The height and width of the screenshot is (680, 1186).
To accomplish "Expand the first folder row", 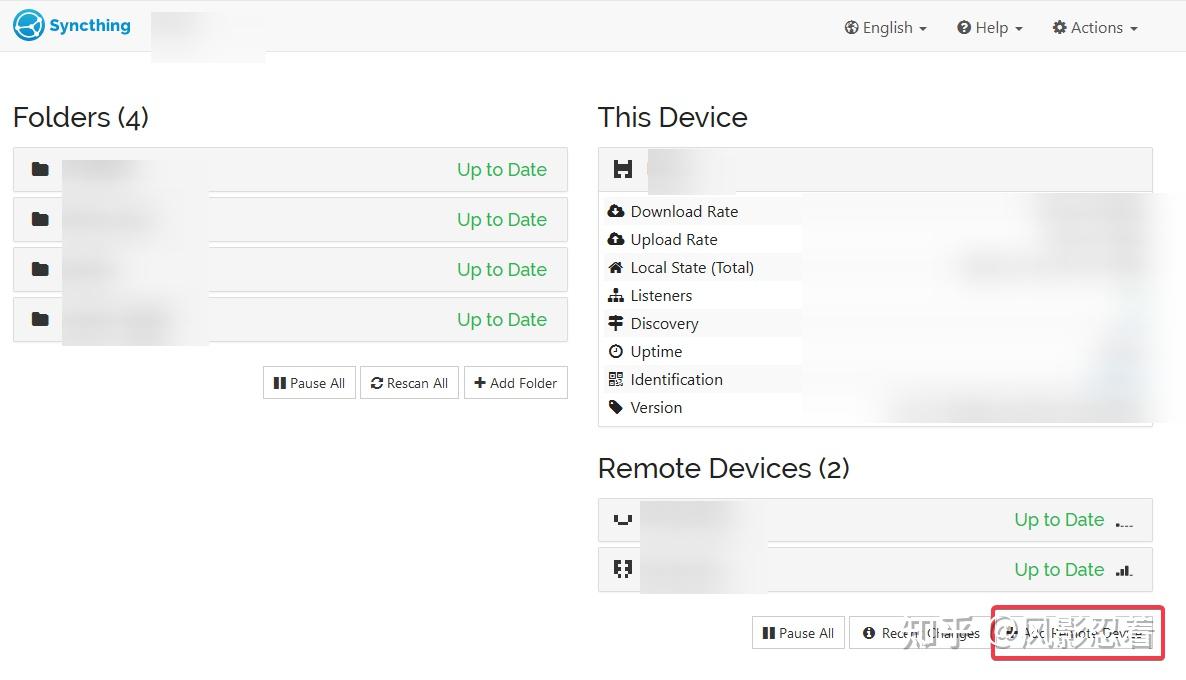I will (x=290, y=170).
